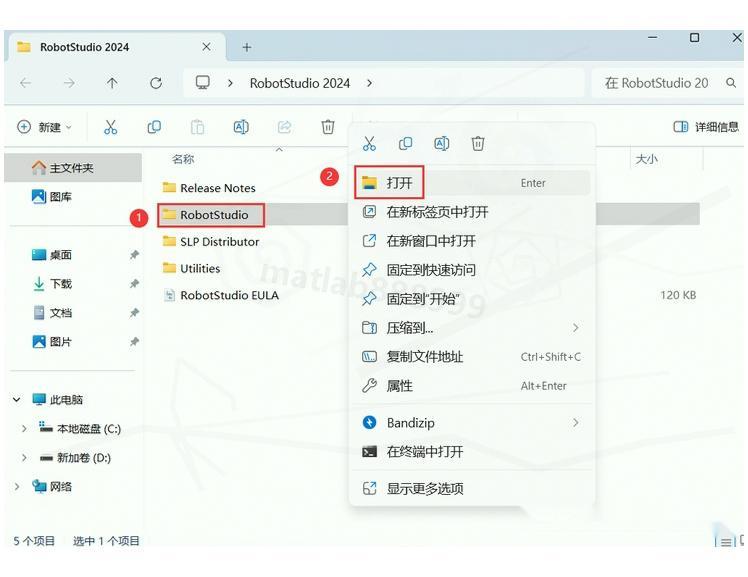Expand the Compress to submenu

[472, 328]
